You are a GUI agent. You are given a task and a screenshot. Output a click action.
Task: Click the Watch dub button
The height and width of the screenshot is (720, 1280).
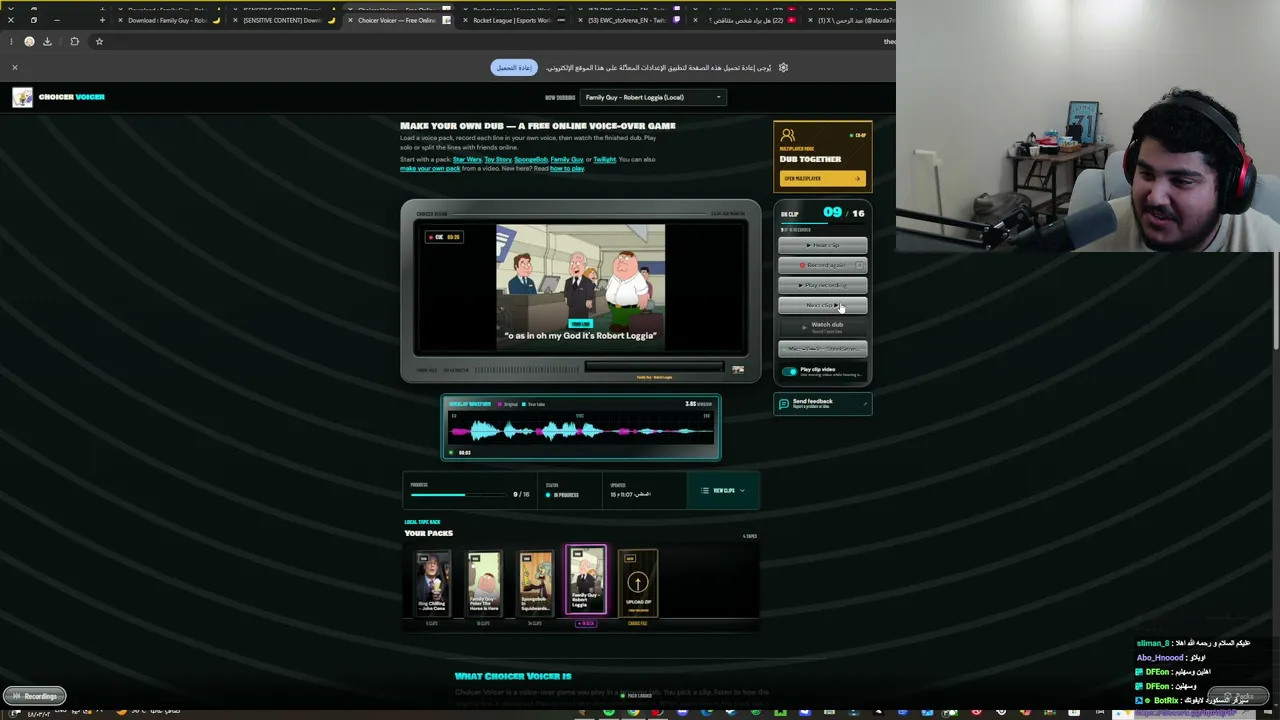823,326
